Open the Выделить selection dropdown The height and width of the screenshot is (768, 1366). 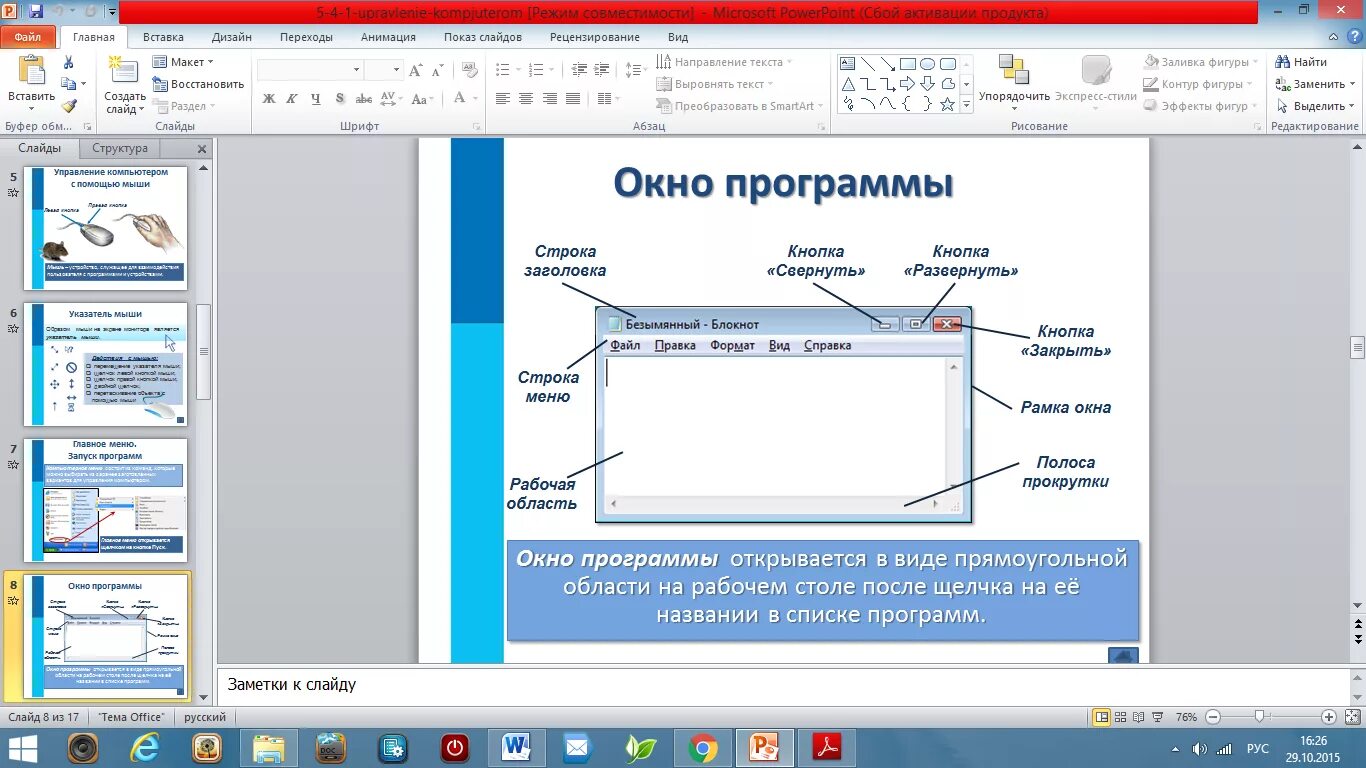click(1318, 106)
